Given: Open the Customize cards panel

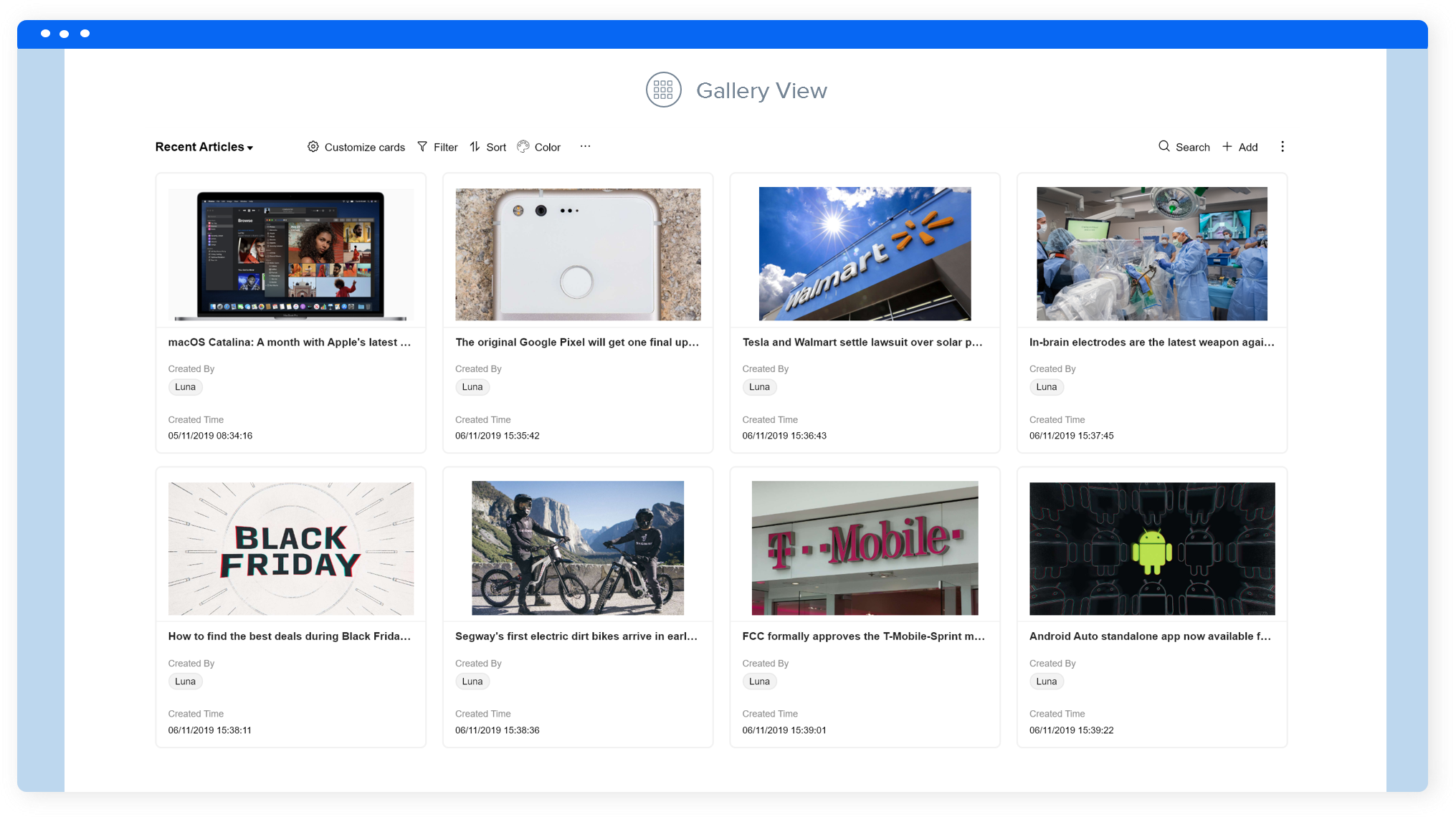Looking at the screenshot, I should click(x=357, y=147).
